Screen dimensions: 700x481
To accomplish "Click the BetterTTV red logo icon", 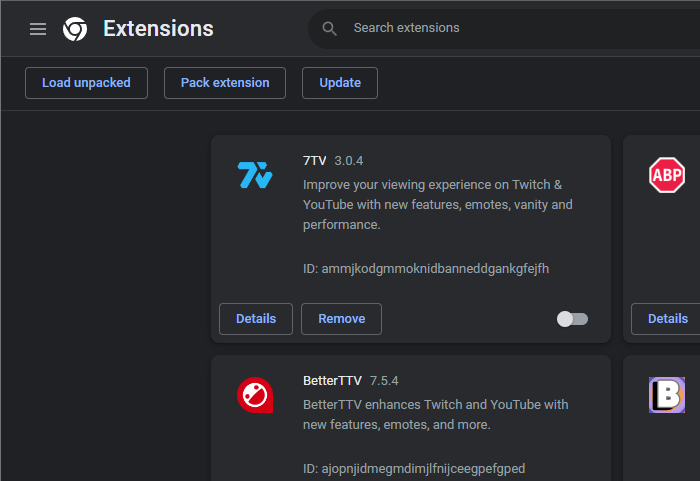I will point(254,395).
